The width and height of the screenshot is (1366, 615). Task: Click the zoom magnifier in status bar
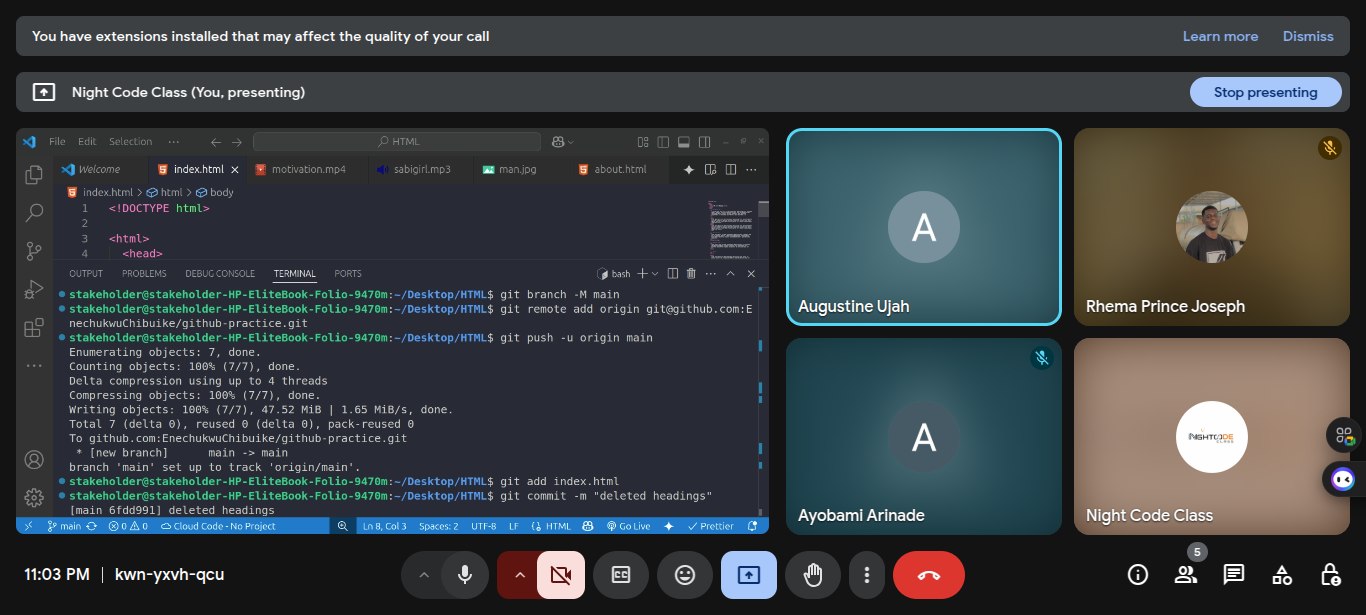click(x=343, y=526)
